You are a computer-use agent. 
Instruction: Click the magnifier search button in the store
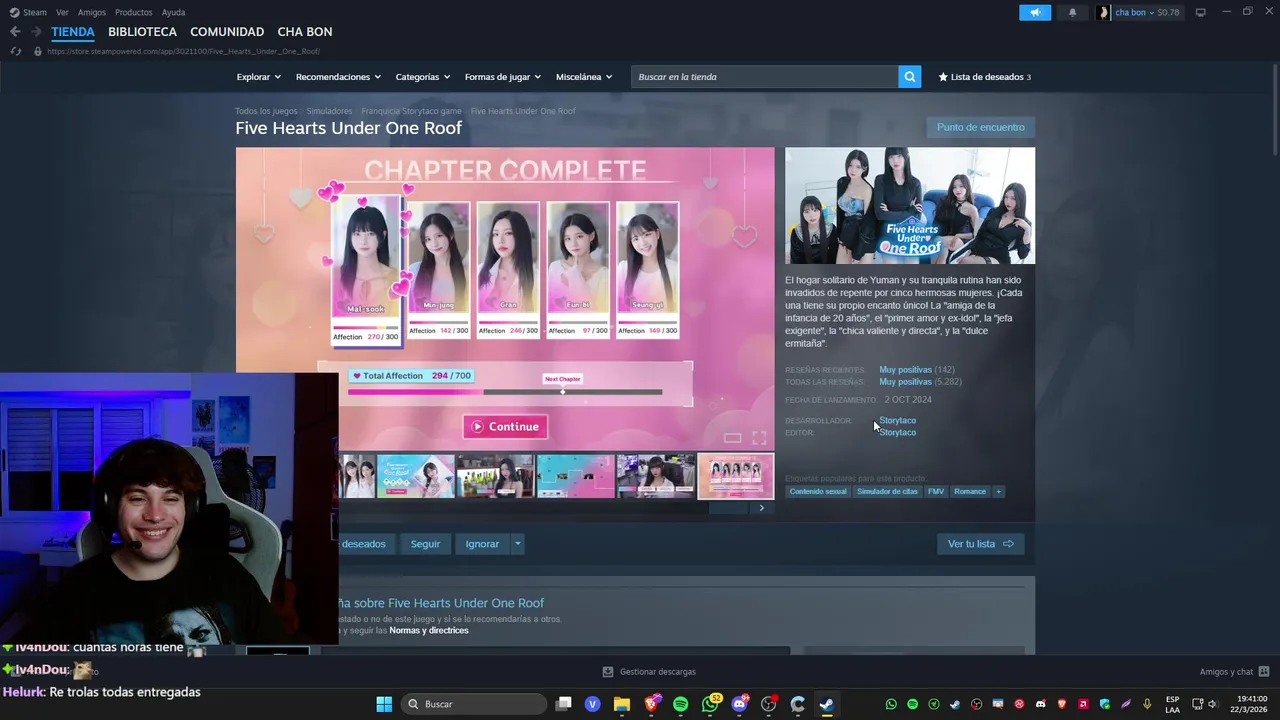pos(909,77)
